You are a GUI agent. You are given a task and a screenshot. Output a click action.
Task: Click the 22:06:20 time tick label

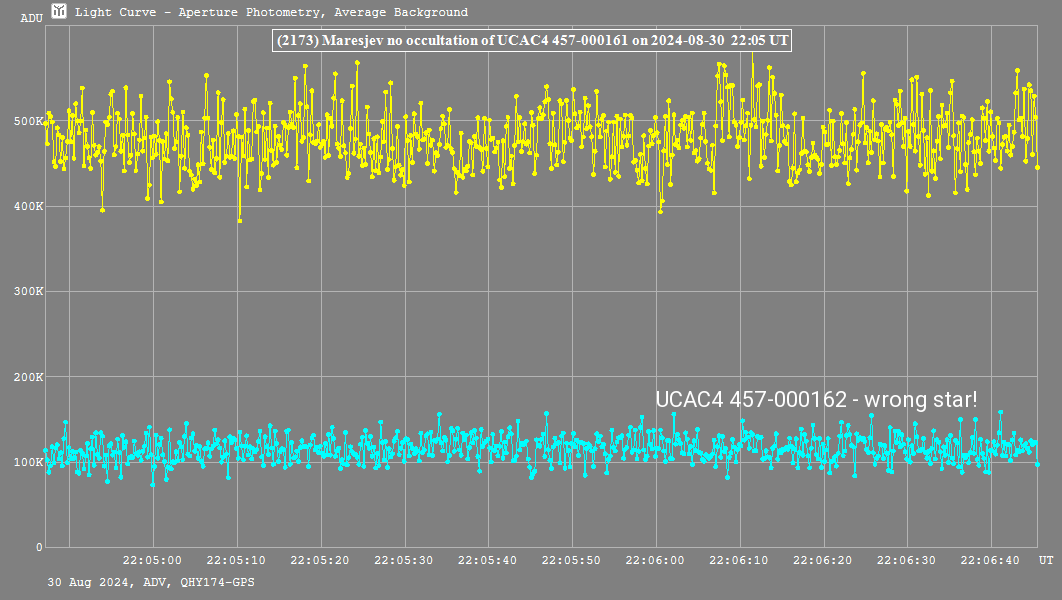click(x=824, y=561)
